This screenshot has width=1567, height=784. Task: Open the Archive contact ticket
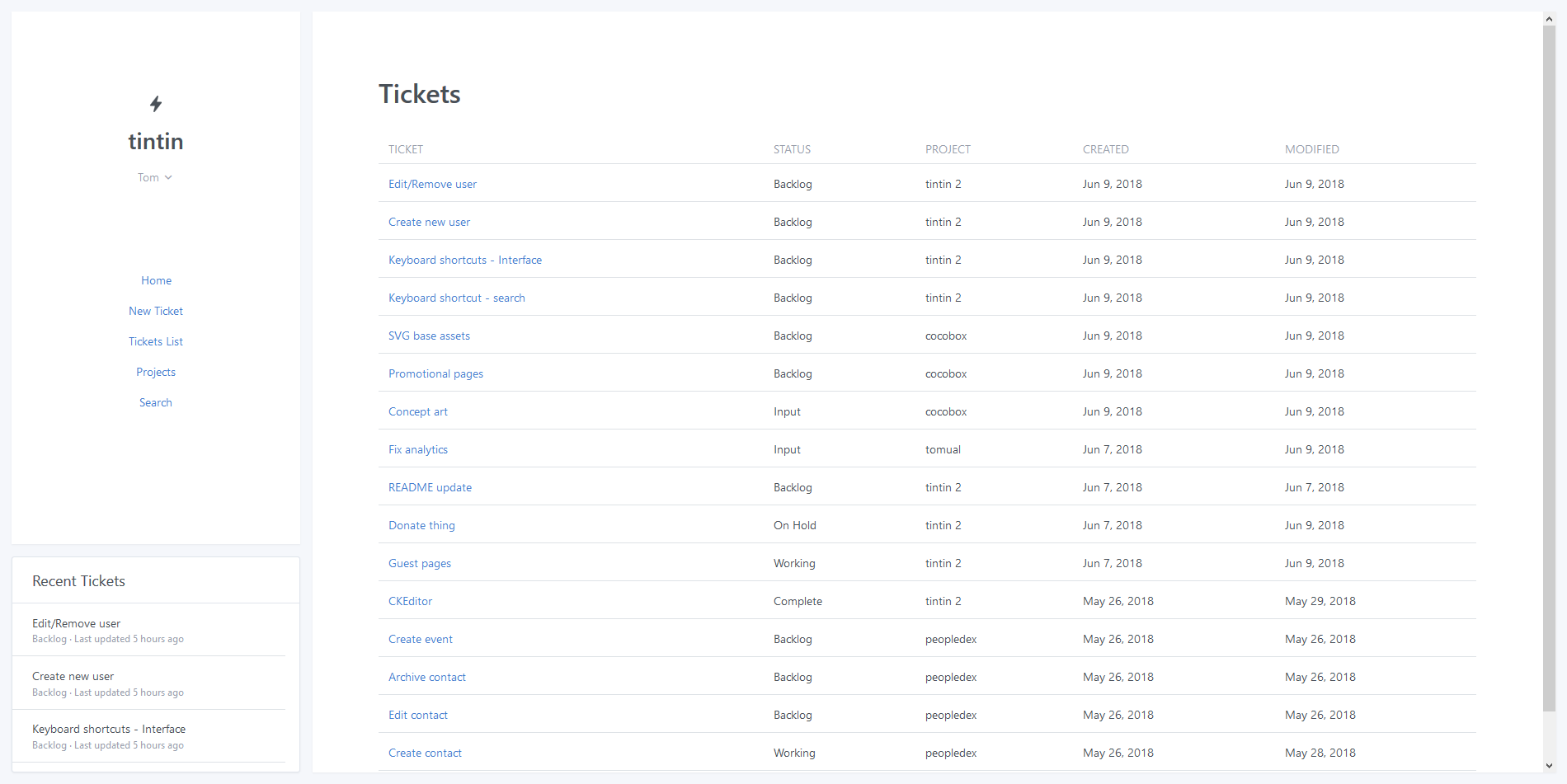point(427,677)
